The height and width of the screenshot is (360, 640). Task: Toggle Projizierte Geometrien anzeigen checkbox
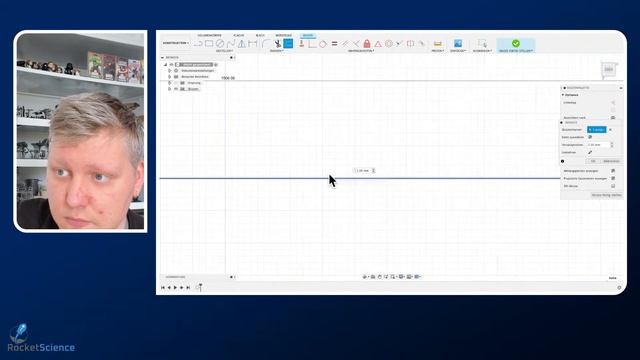pos(613,178)
